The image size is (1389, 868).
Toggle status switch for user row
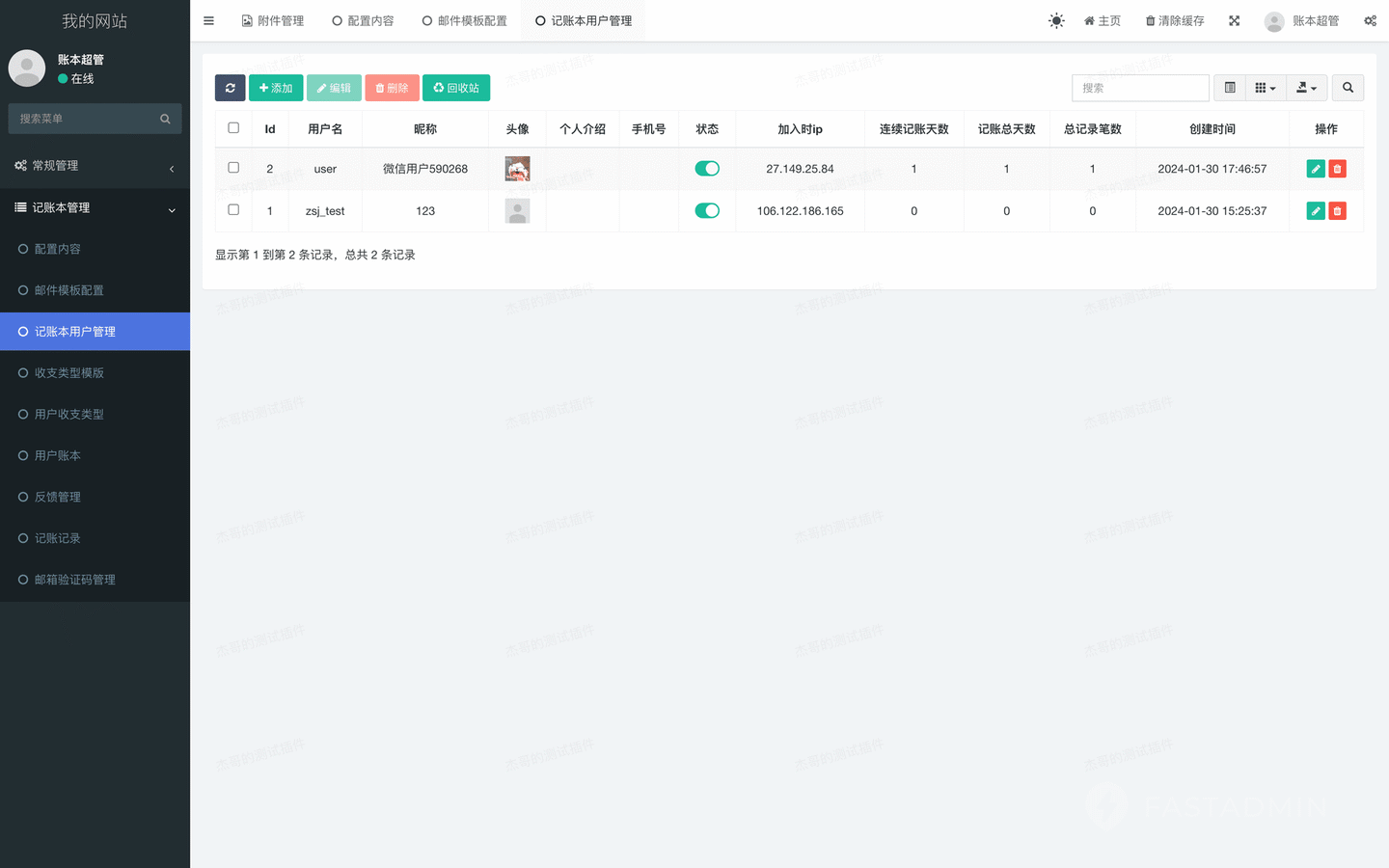coord(707,169)
